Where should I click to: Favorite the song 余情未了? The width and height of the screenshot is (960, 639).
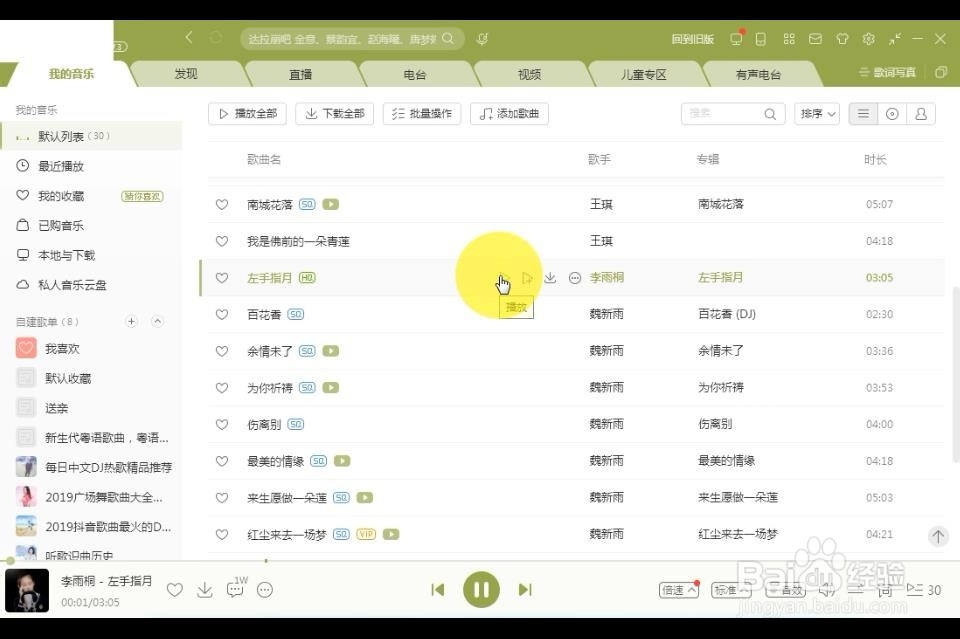pyautogui.click(x=222, y=351)
